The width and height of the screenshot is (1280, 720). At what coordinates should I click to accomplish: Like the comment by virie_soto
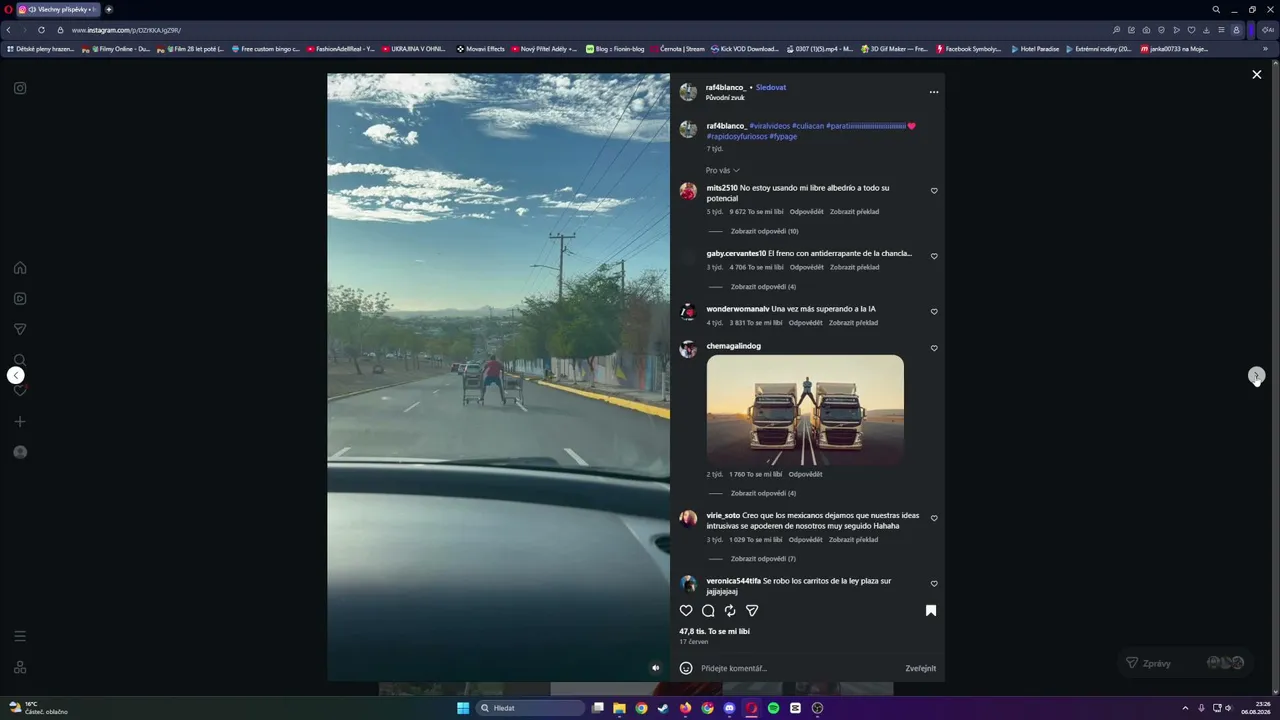coord(934,518)
